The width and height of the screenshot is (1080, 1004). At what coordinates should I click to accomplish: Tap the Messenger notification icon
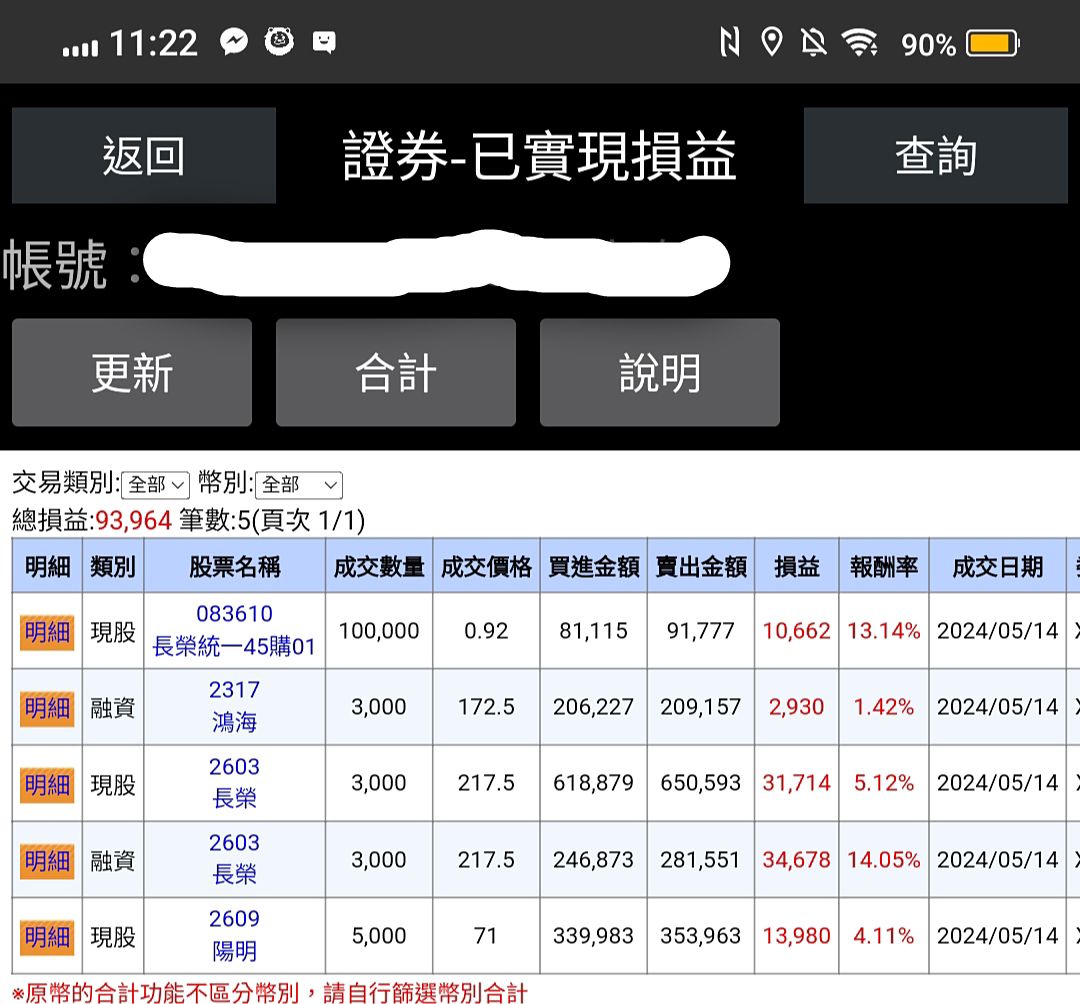click(x=234, y=42)
